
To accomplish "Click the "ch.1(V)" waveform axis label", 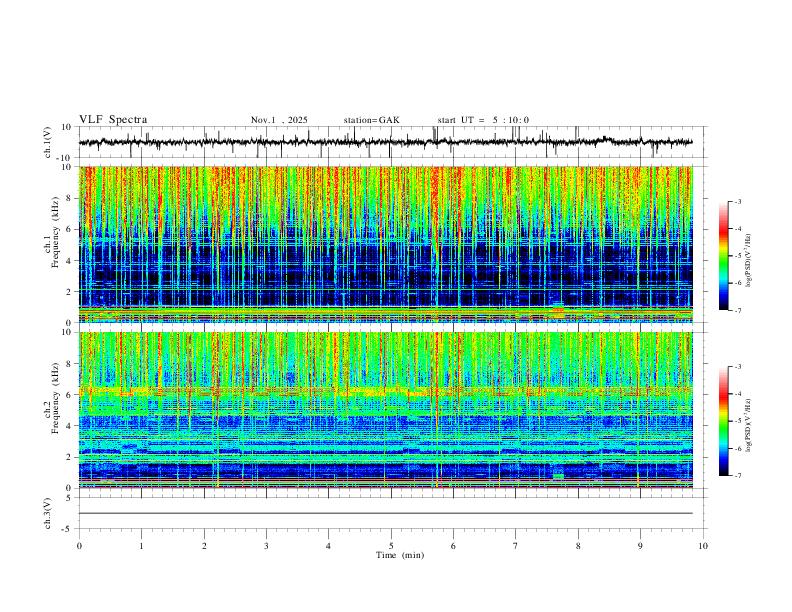I will click(48, 142).
